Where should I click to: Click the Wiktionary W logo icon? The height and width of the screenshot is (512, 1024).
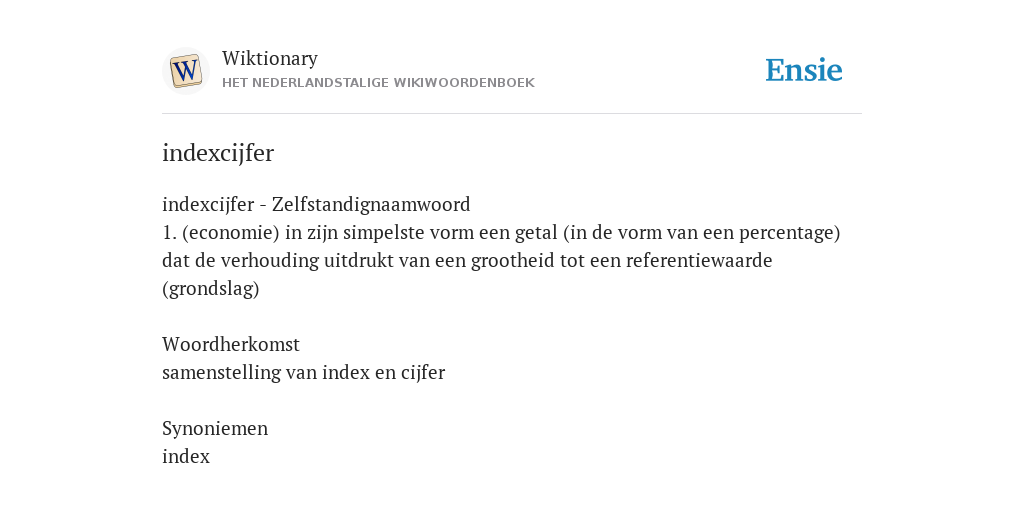coord(185,71)
